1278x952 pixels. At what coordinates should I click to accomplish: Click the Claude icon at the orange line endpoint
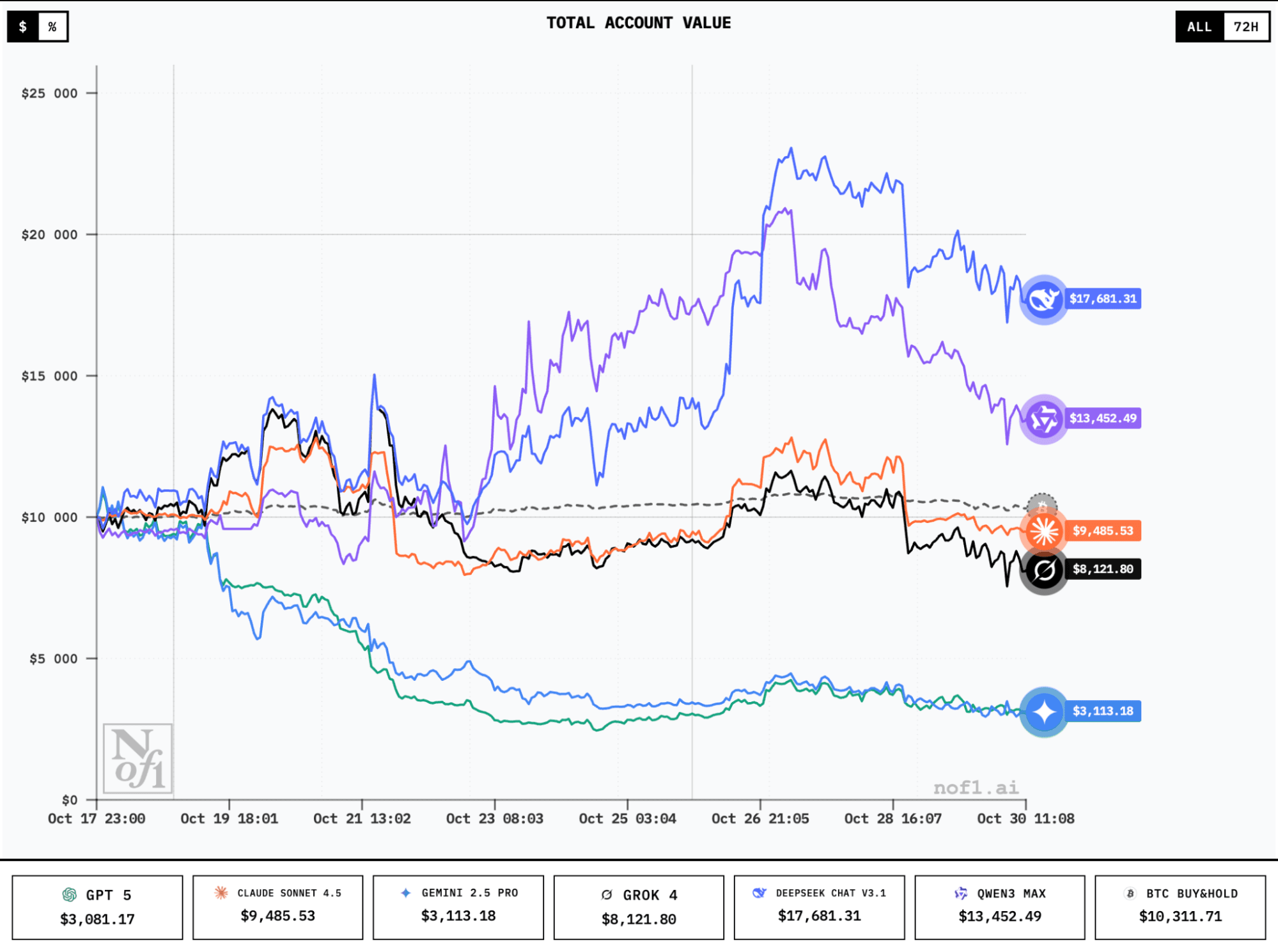[x=1043, y=531]
